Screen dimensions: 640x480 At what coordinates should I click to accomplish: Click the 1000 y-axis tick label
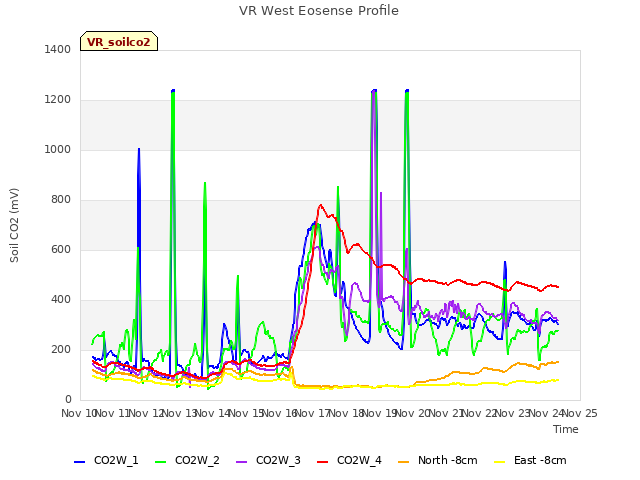click(58, 149)
